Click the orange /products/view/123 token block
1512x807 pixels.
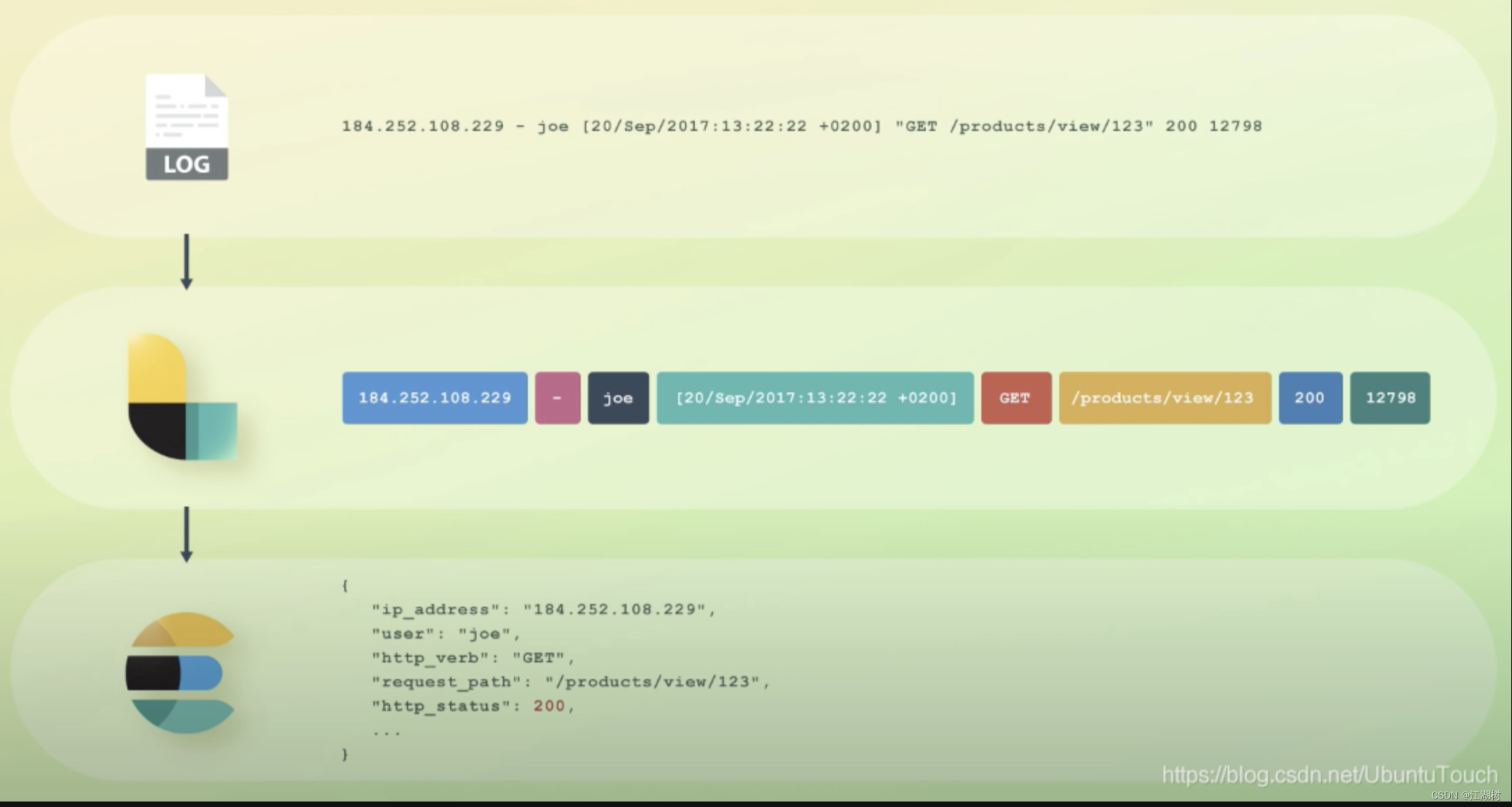coord(1165,398)
